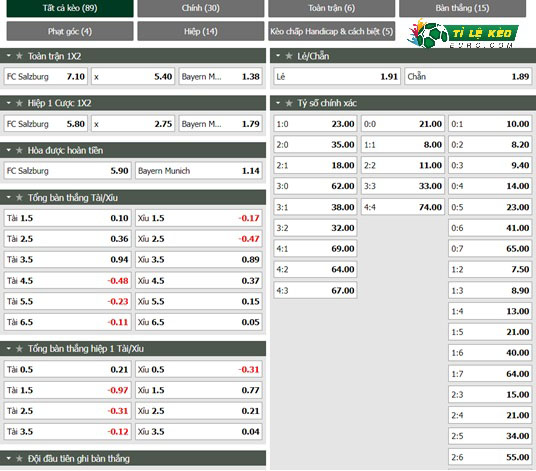Expand Đội đầu tiên ghi bàn thắng arrow
The width and height of the screenshot is (536, 471).
9,458
